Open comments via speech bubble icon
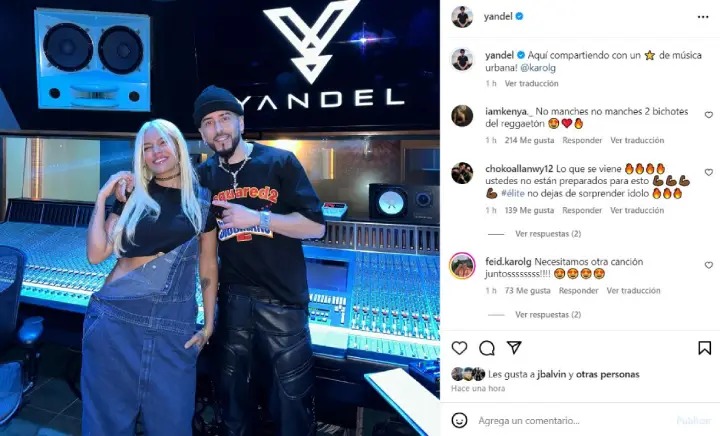 (487, 348)
